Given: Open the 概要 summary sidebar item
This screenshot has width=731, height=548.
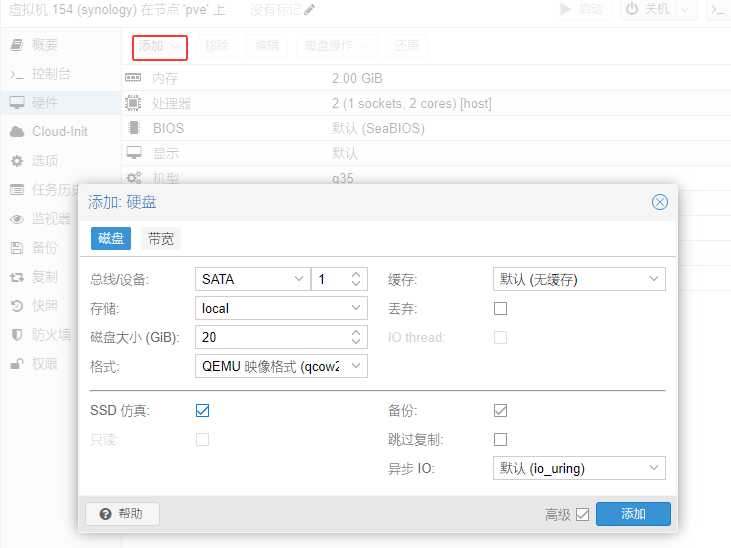Looking at the screenshot, I should 44,45.
